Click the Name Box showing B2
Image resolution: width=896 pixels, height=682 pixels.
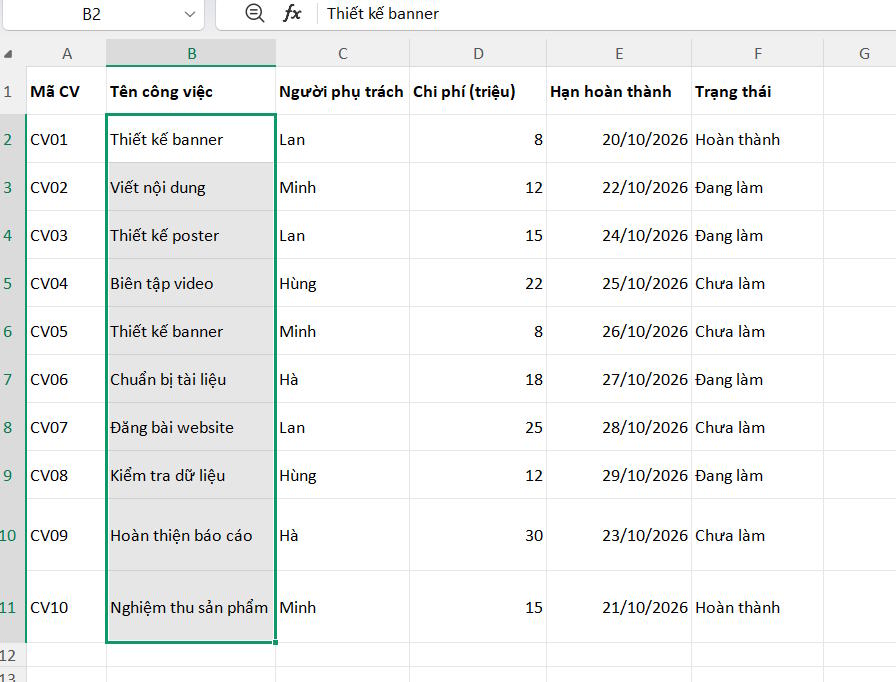point(91,14)
